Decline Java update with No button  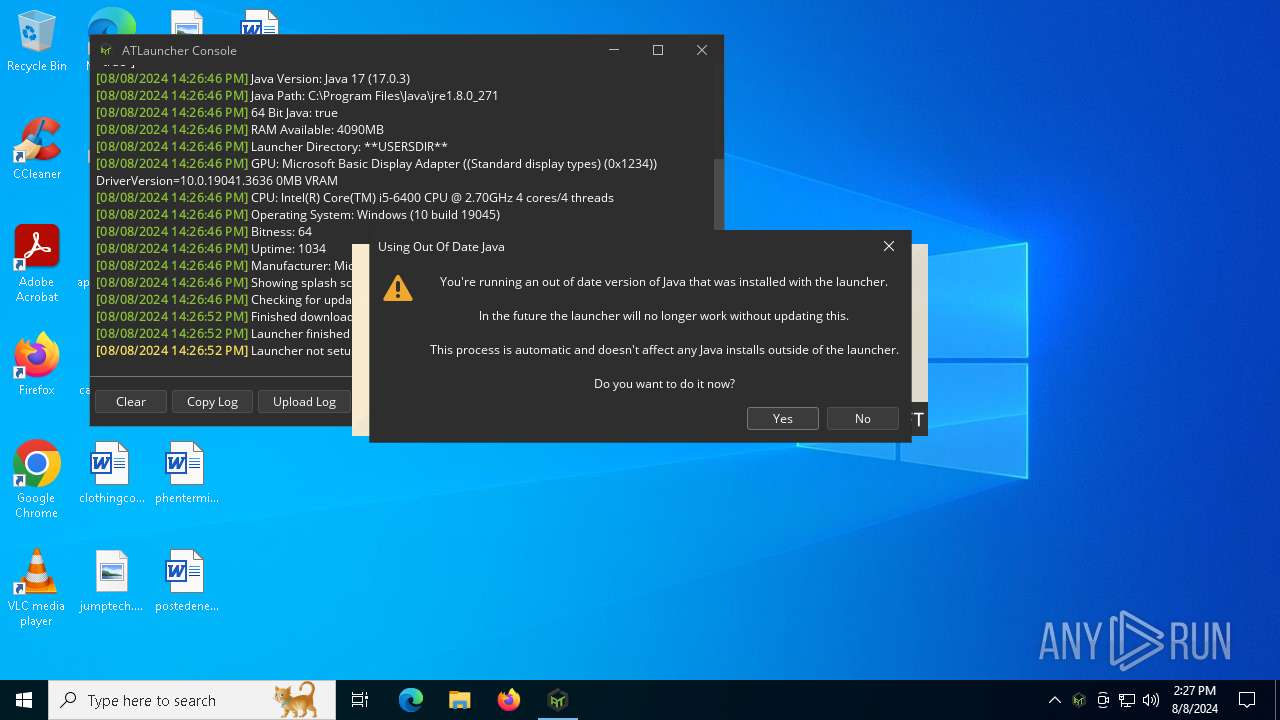coord(862,419)
